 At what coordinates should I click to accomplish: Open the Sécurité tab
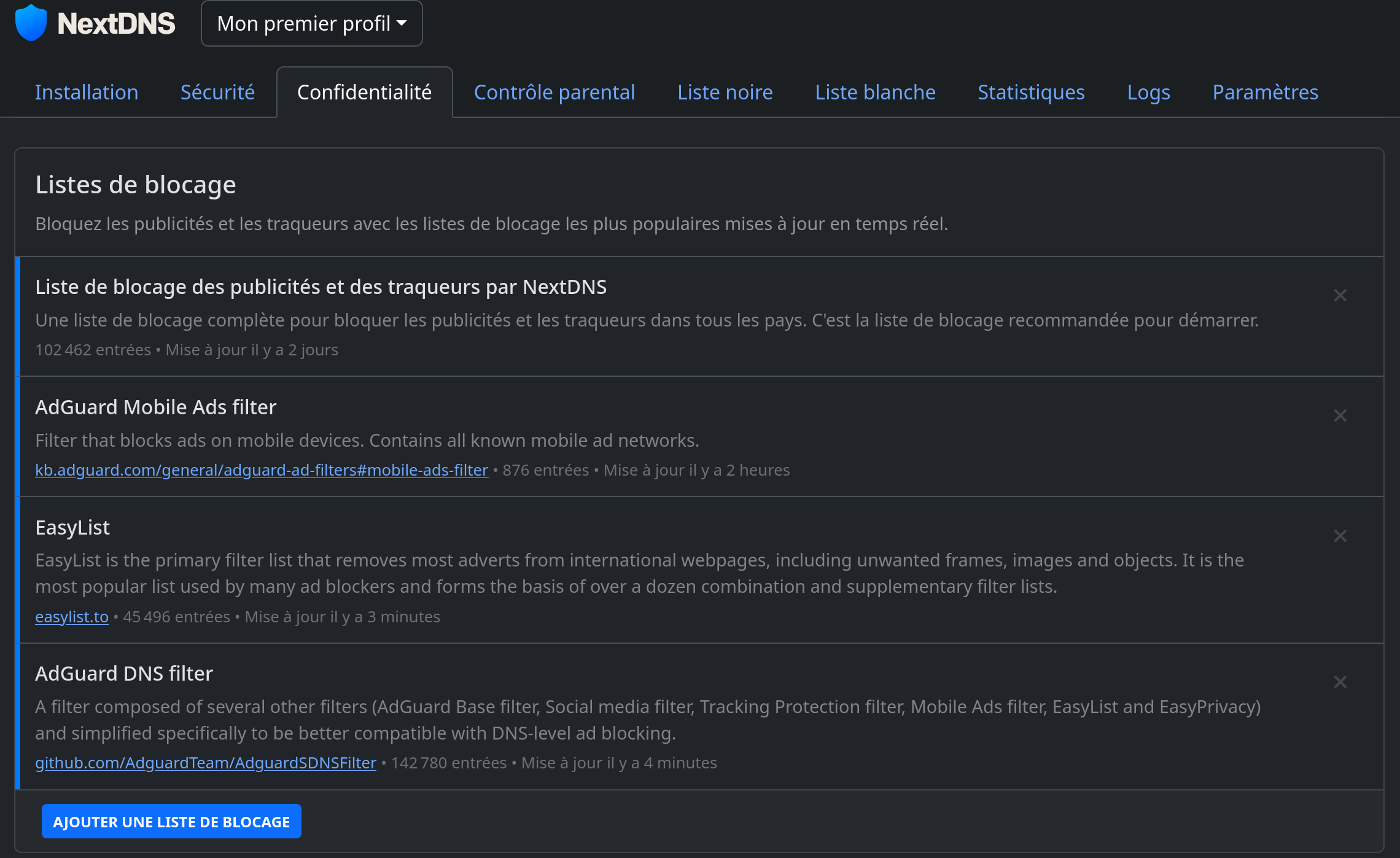(217, 92)
